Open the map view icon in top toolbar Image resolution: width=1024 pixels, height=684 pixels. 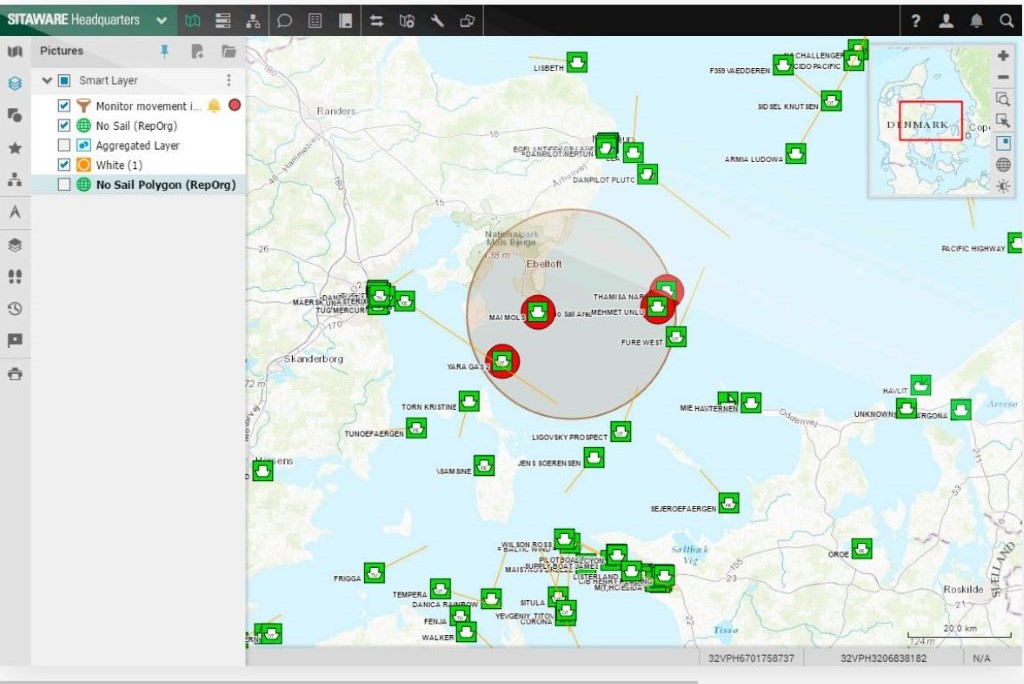192,20
